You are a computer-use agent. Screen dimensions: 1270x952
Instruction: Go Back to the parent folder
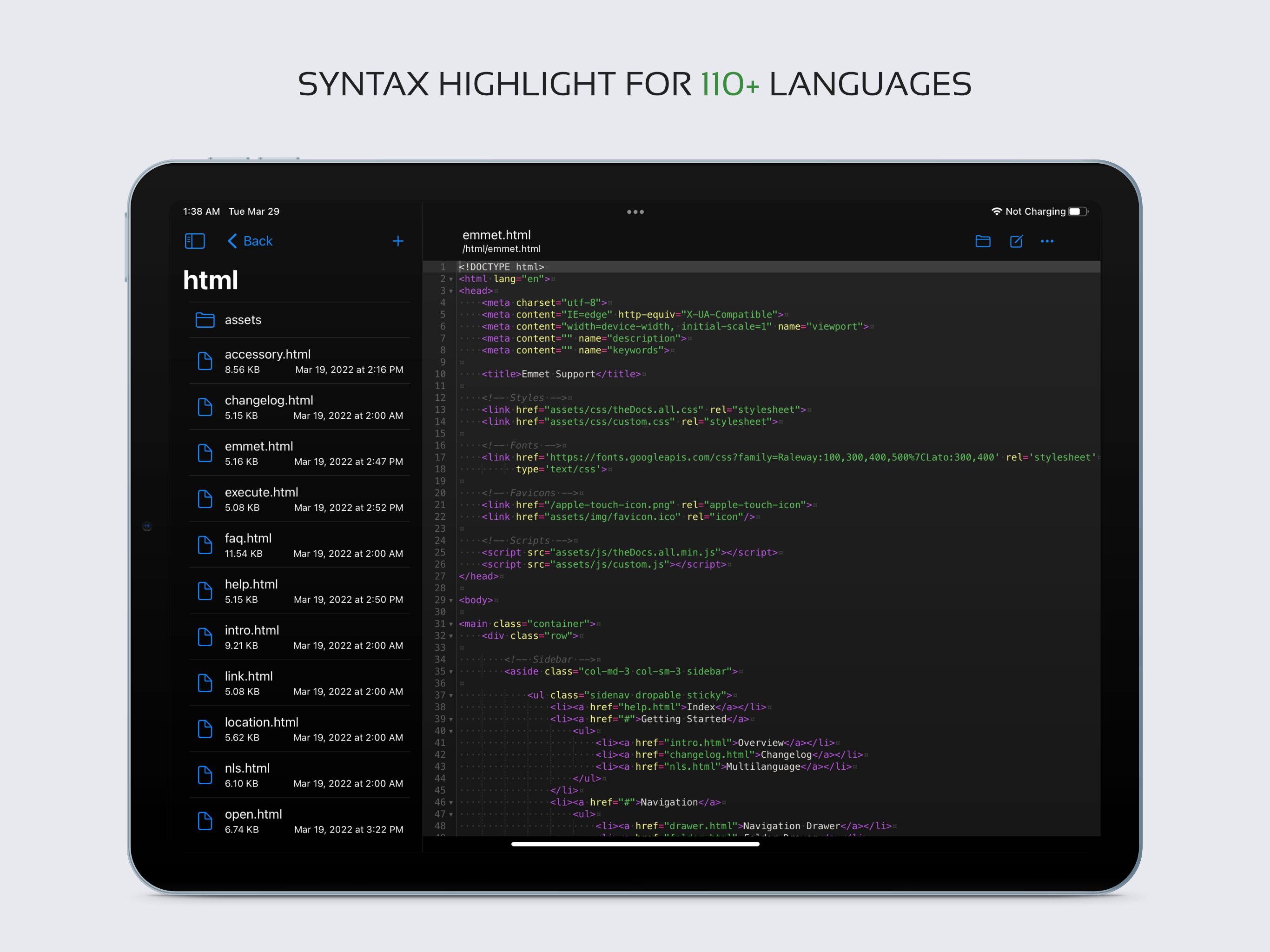click(x=250, y=241)
